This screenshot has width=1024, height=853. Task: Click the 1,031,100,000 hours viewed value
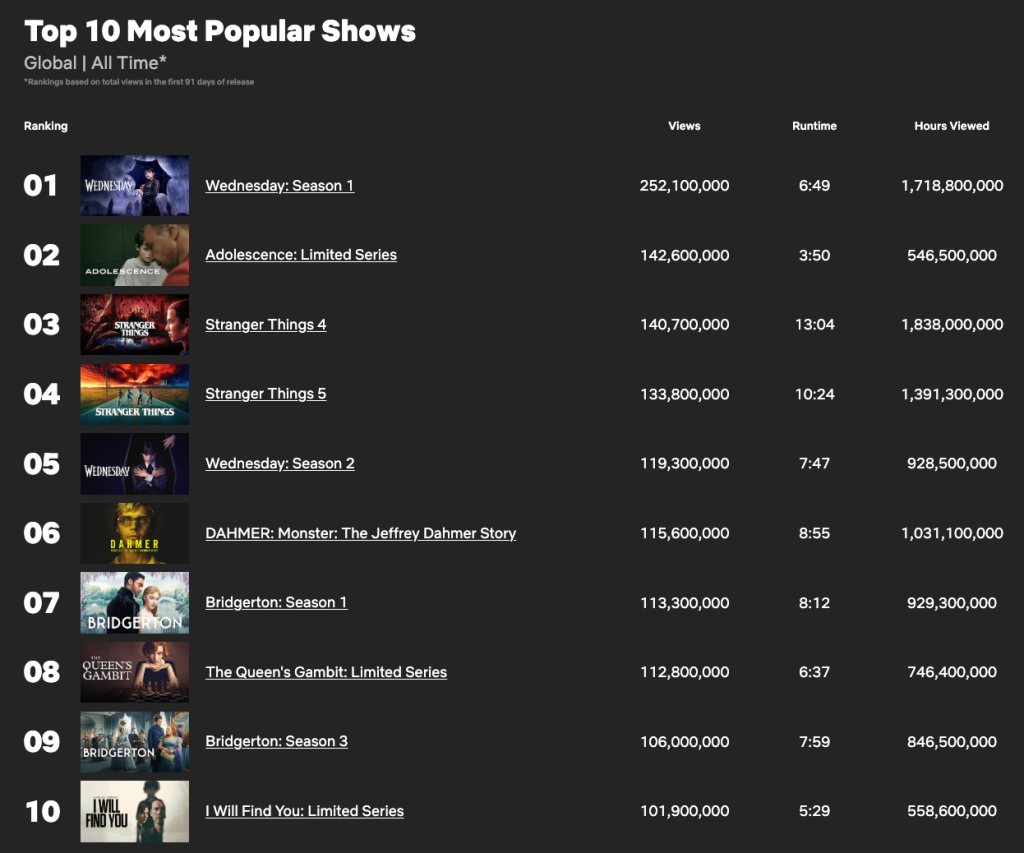click(952, 534)
